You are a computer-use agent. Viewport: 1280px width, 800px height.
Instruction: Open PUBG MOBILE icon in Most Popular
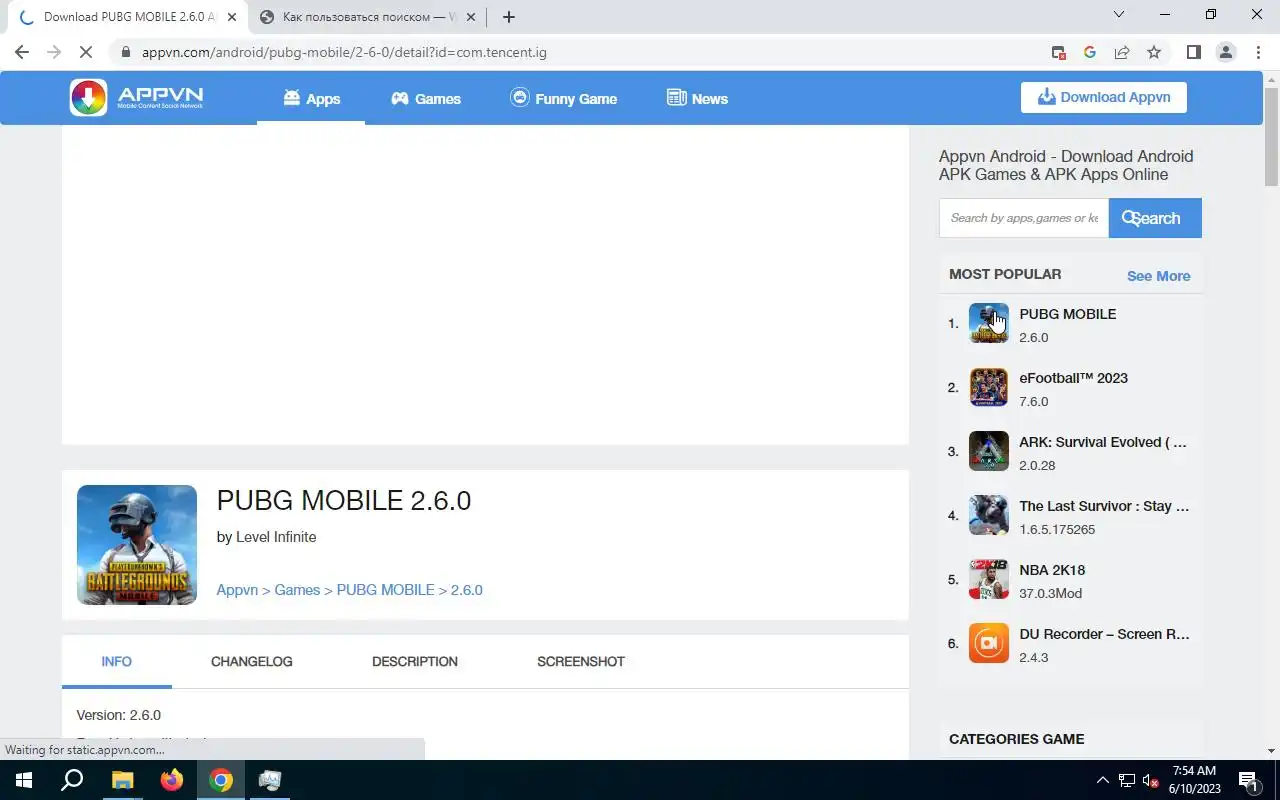click(x=989, y=323)
